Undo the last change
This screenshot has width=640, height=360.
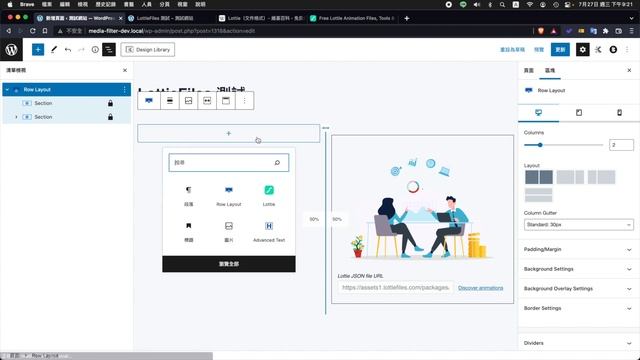click(68, 49)
